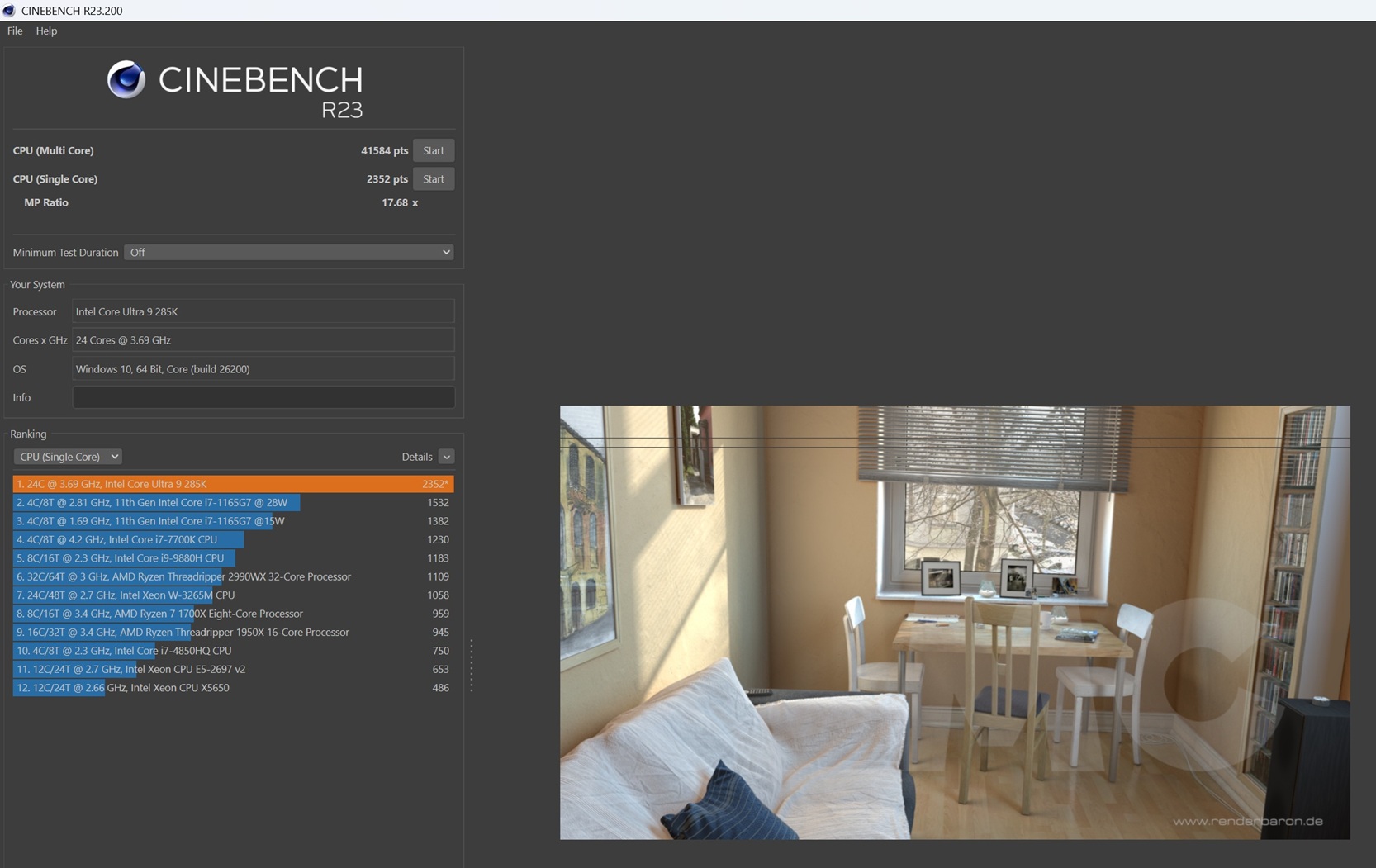Expand the ranking Details arrow

446,457
